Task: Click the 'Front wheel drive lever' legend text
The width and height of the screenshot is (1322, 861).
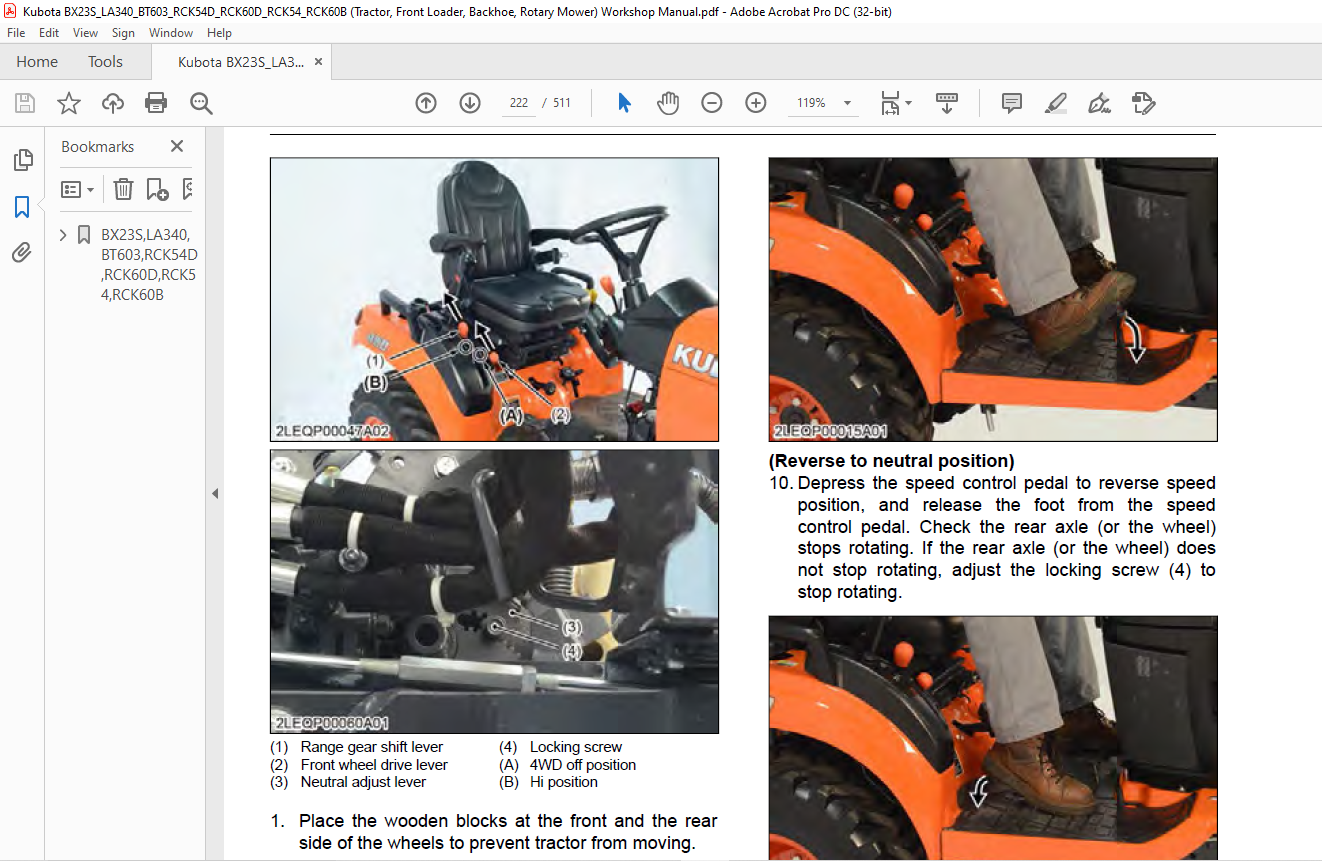Action: point(374,765)
